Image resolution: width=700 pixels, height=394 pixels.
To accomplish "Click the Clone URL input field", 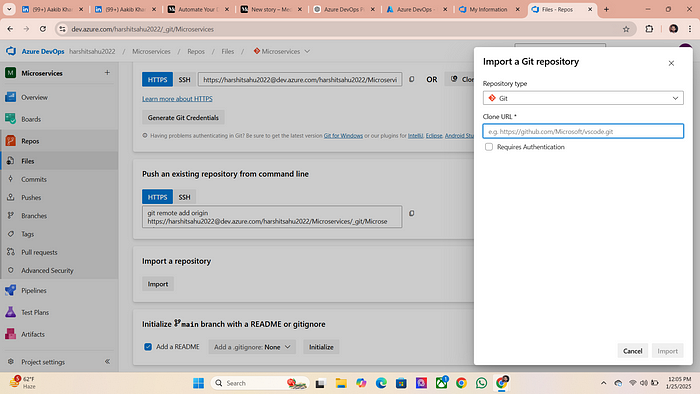I will coord(583,131).
